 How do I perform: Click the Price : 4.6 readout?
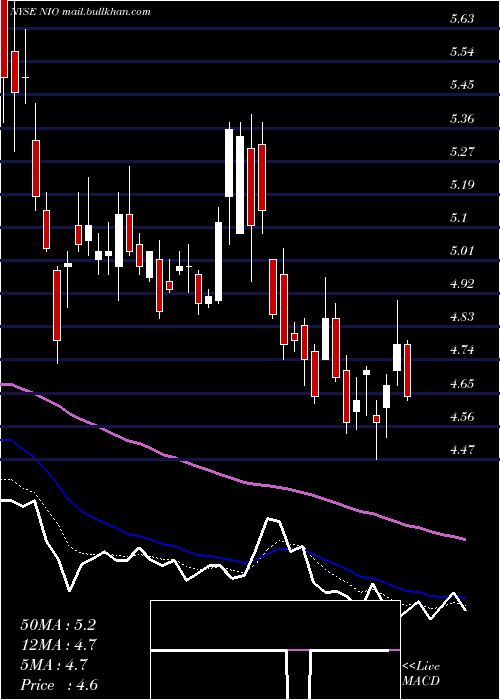pos(59,685)
